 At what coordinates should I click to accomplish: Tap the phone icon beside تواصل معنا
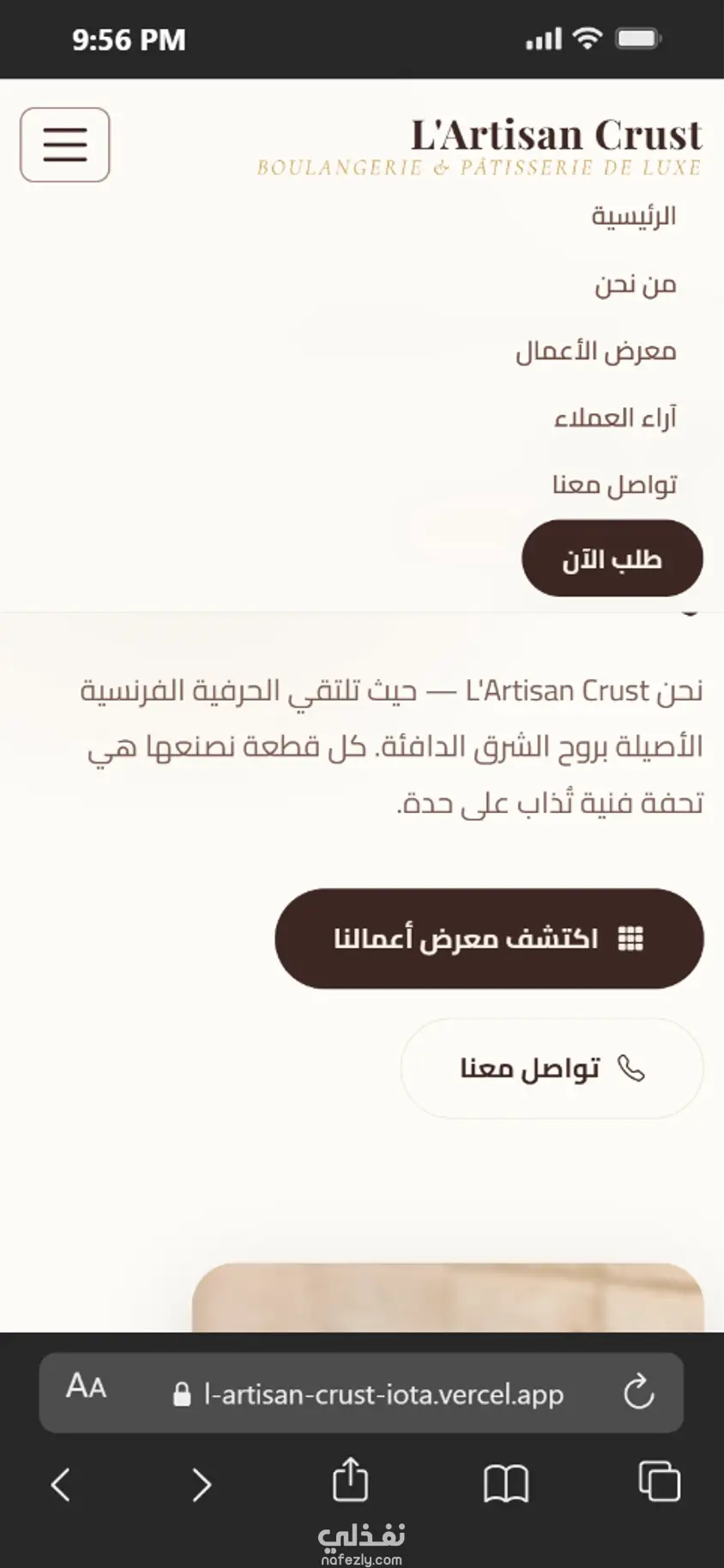[631, 1069]
